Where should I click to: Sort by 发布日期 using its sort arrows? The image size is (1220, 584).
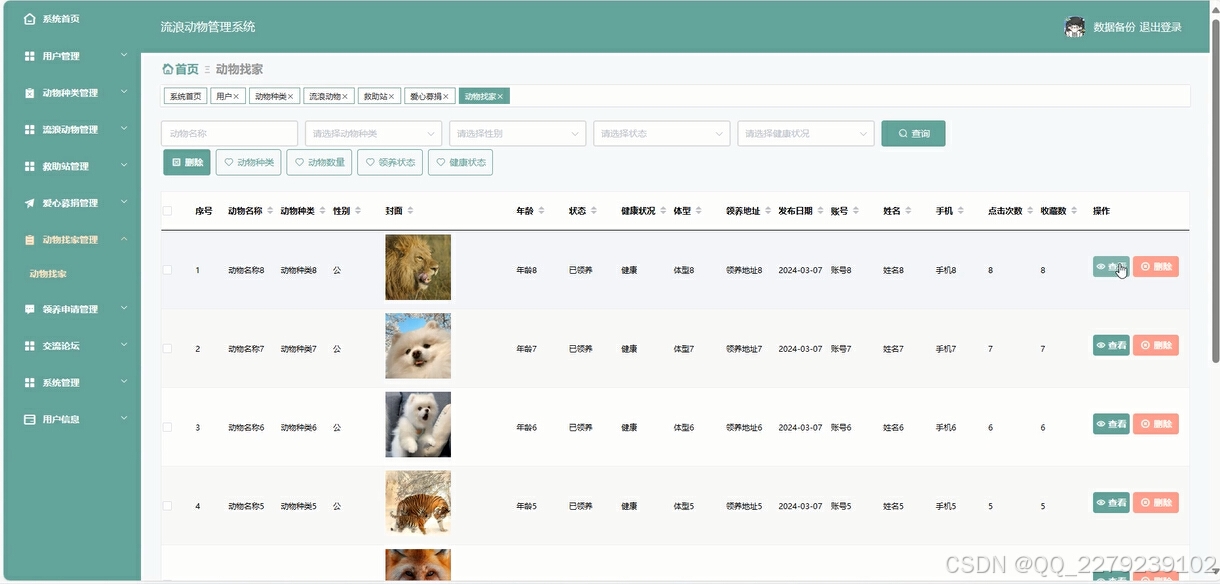(821, 211)
